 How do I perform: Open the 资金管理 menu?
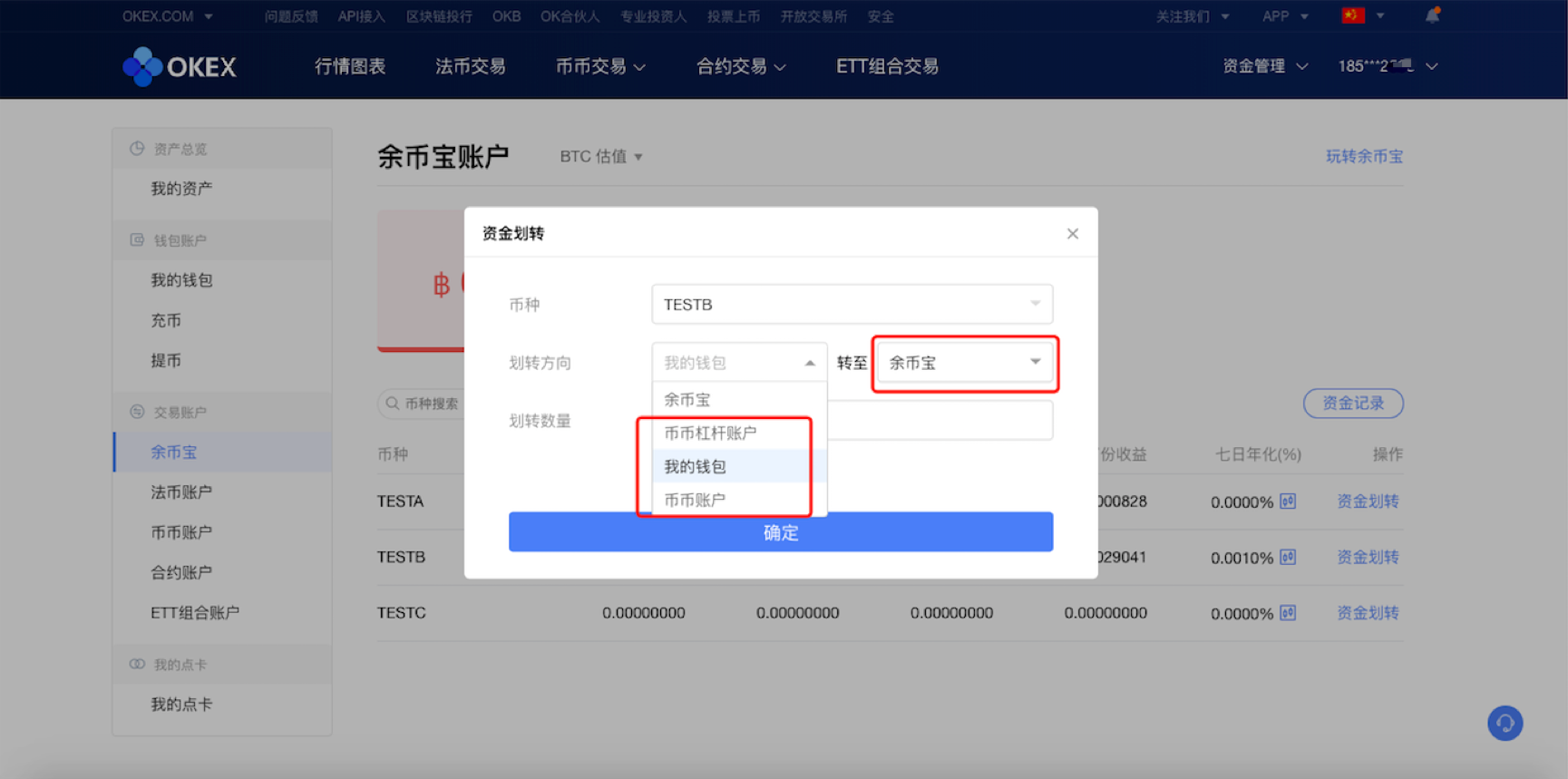pos(1265,66)
